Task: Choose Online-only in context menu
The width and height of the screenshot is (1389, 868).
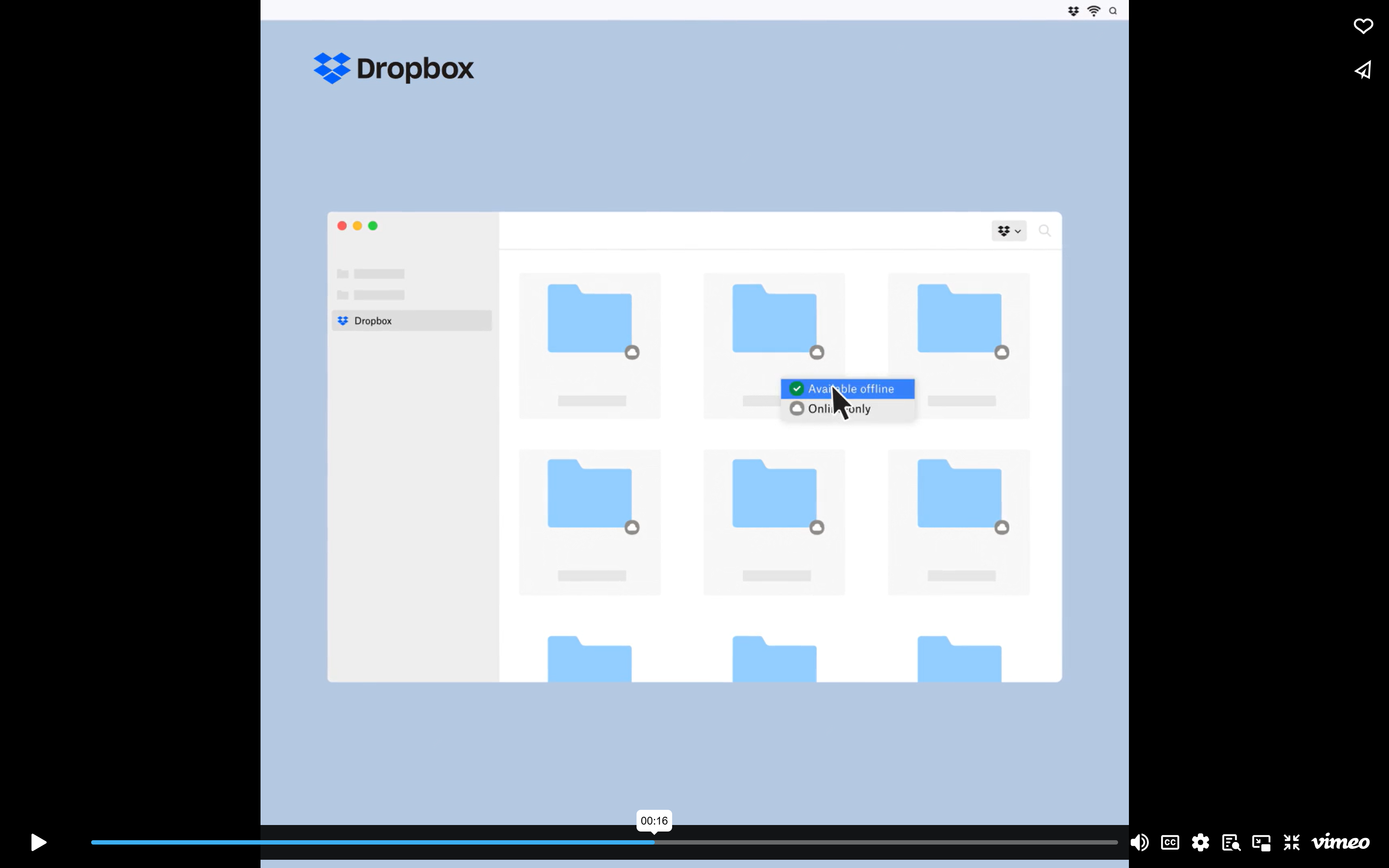Action: pos(847,409)
